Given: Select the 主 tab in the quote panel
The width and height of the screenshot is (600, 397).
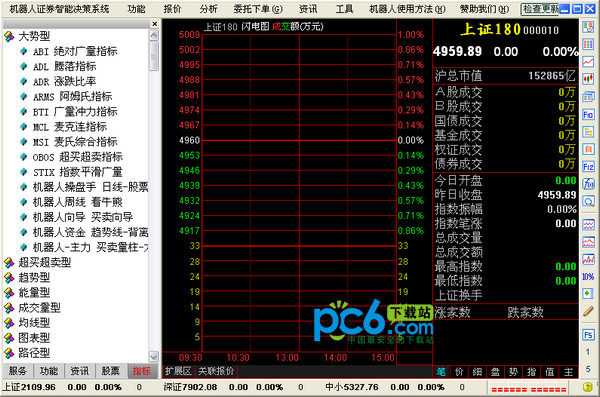Looking at the screenshot, I should (x=568, y=372).
